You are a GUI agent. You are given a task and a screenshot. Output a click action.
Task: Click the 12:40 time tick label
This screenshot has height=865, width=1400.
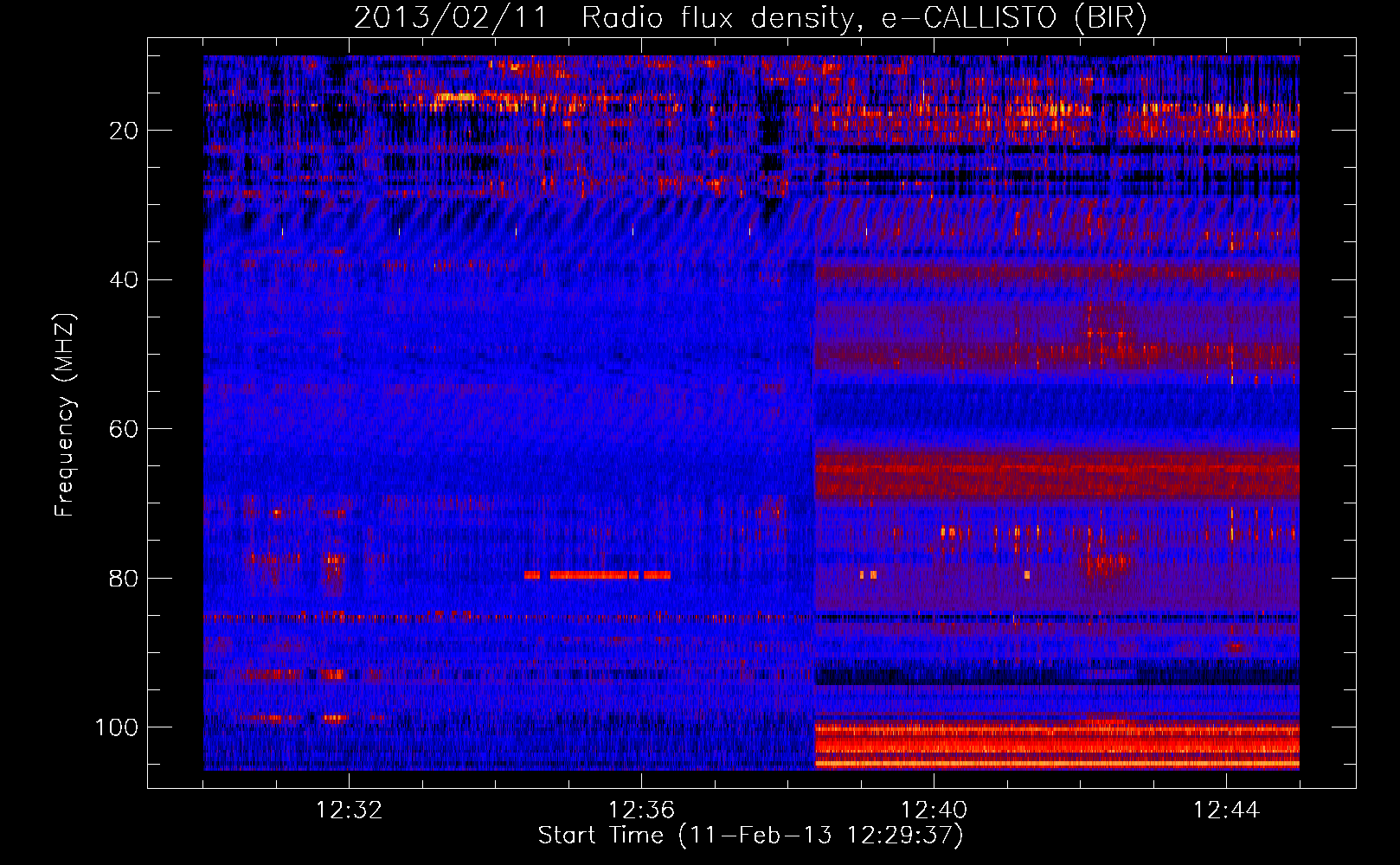click(x=934, y=811)
